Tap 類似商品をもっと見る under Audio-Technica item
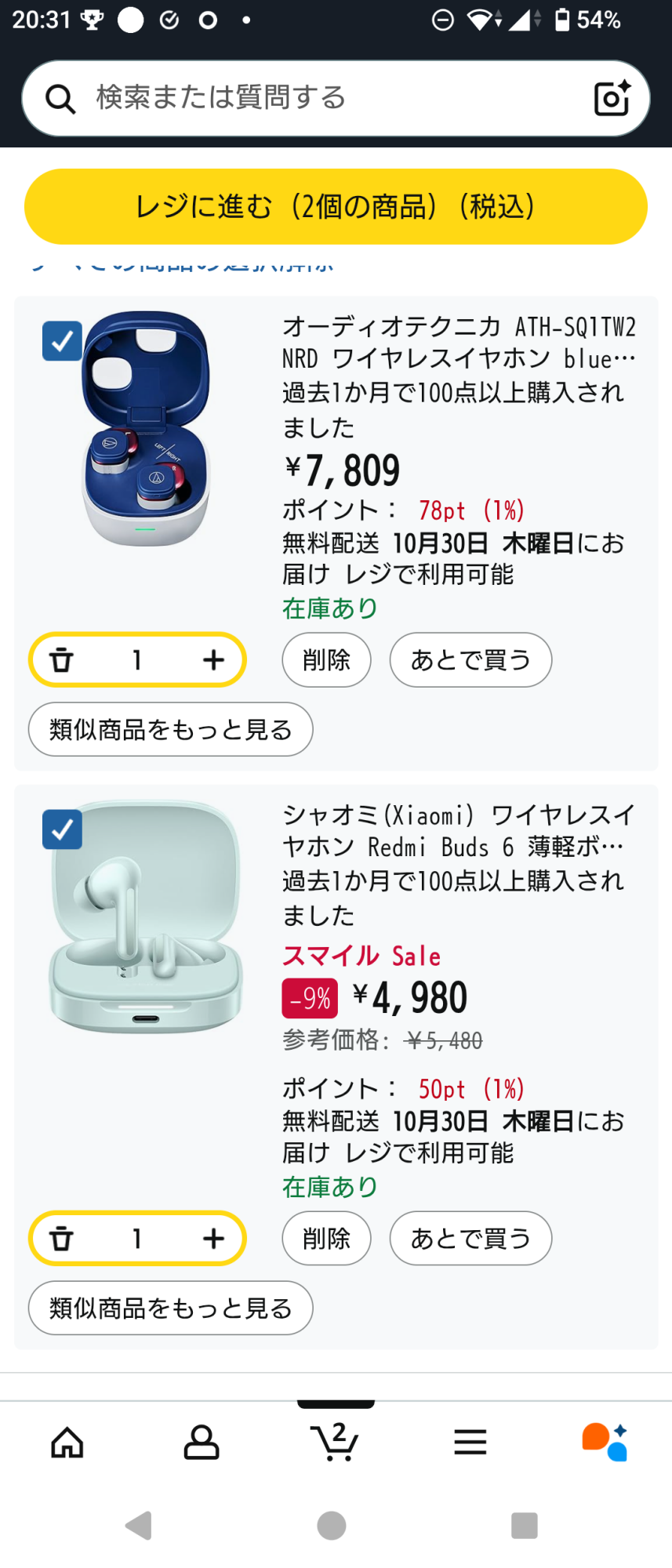 pos(170,730)
